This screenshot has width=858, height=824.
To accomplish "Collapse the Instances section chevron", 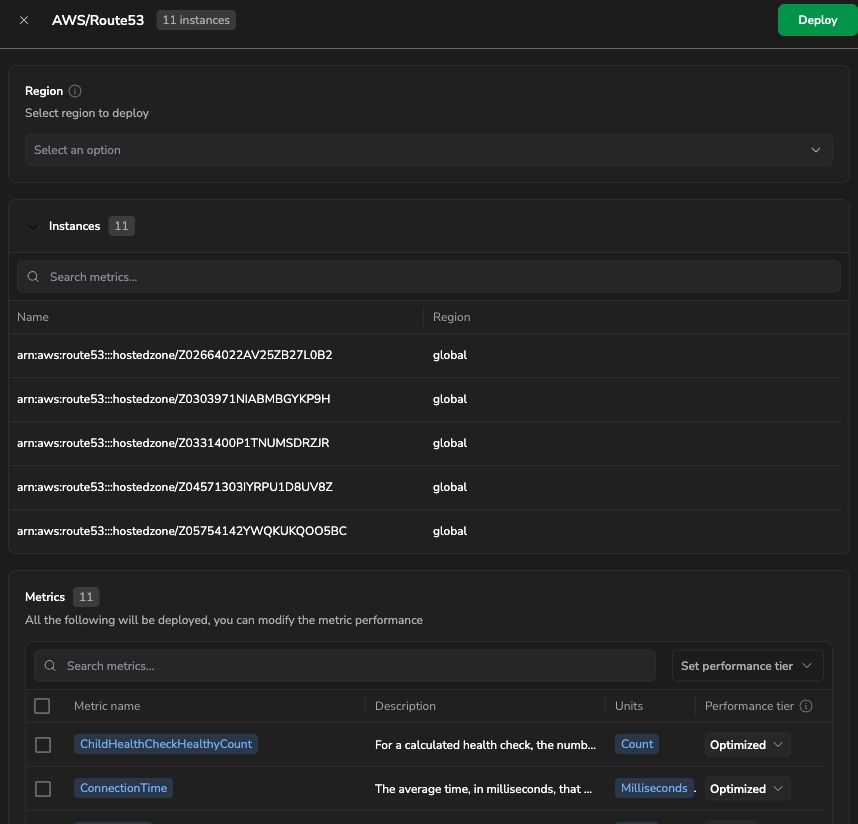I will 33,227.
